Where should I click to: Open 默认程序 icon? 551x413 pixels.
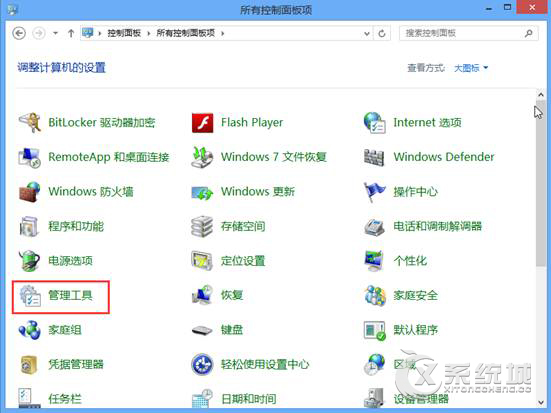(375, 330)
